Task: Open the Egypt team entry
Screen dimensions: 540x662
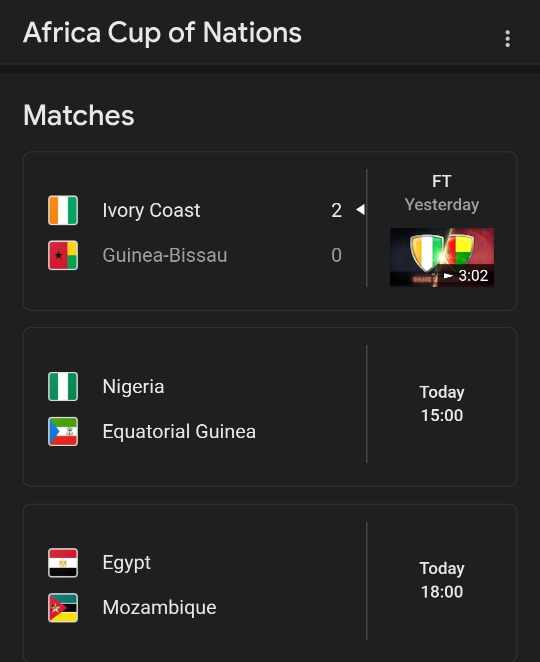Action: (x=127, y=563)
